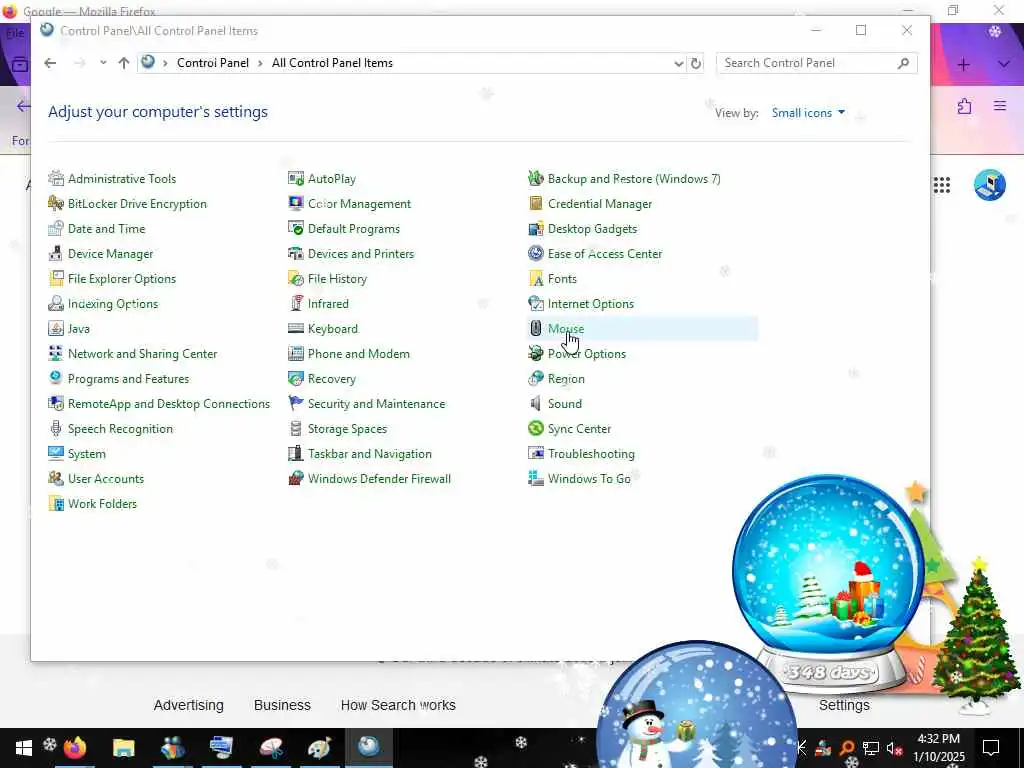Open the Credential Manager icon

[x=536, y=203]
